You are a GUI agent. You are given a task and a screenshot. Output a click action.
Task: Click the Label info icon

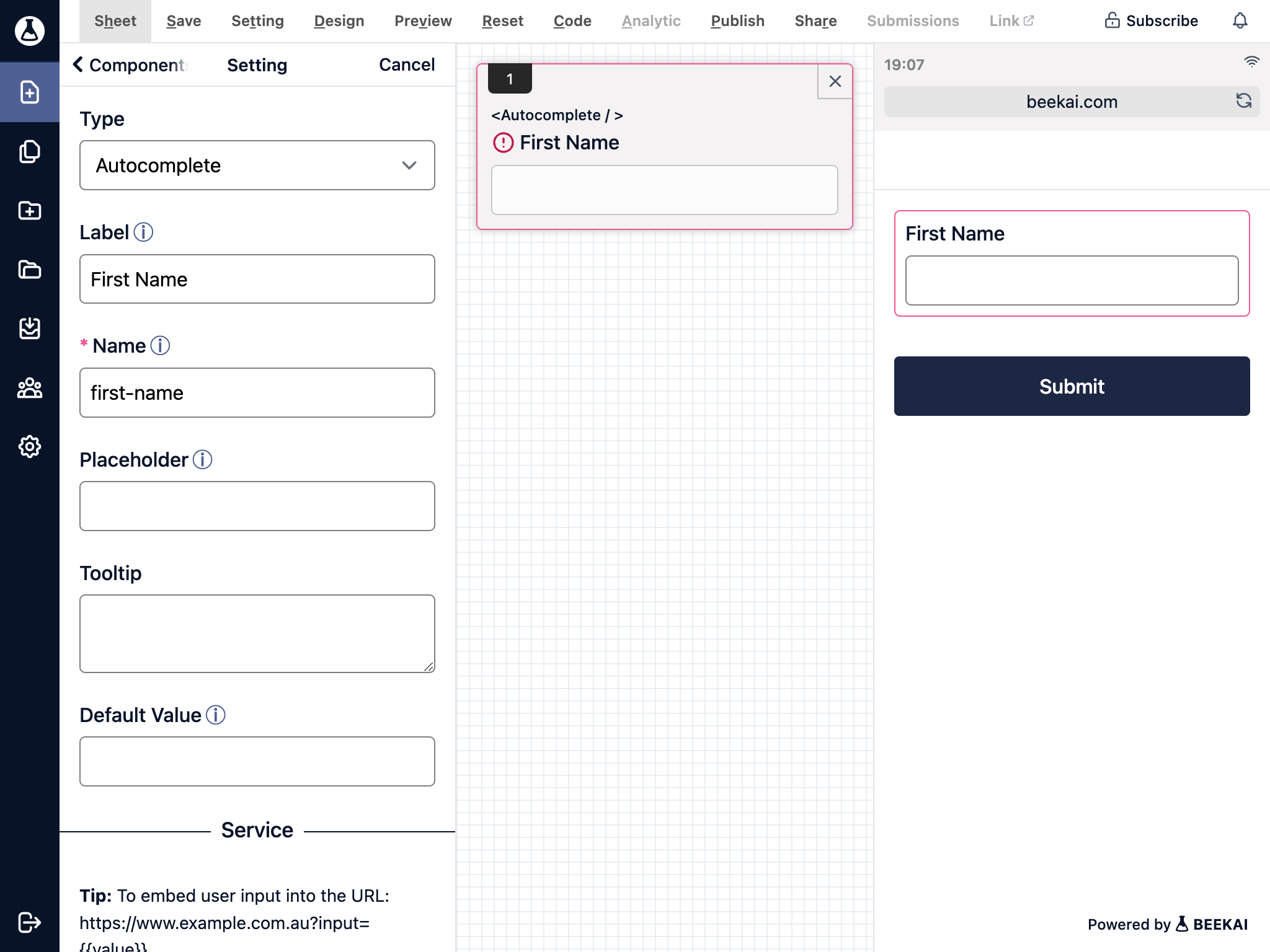(143, 232)
